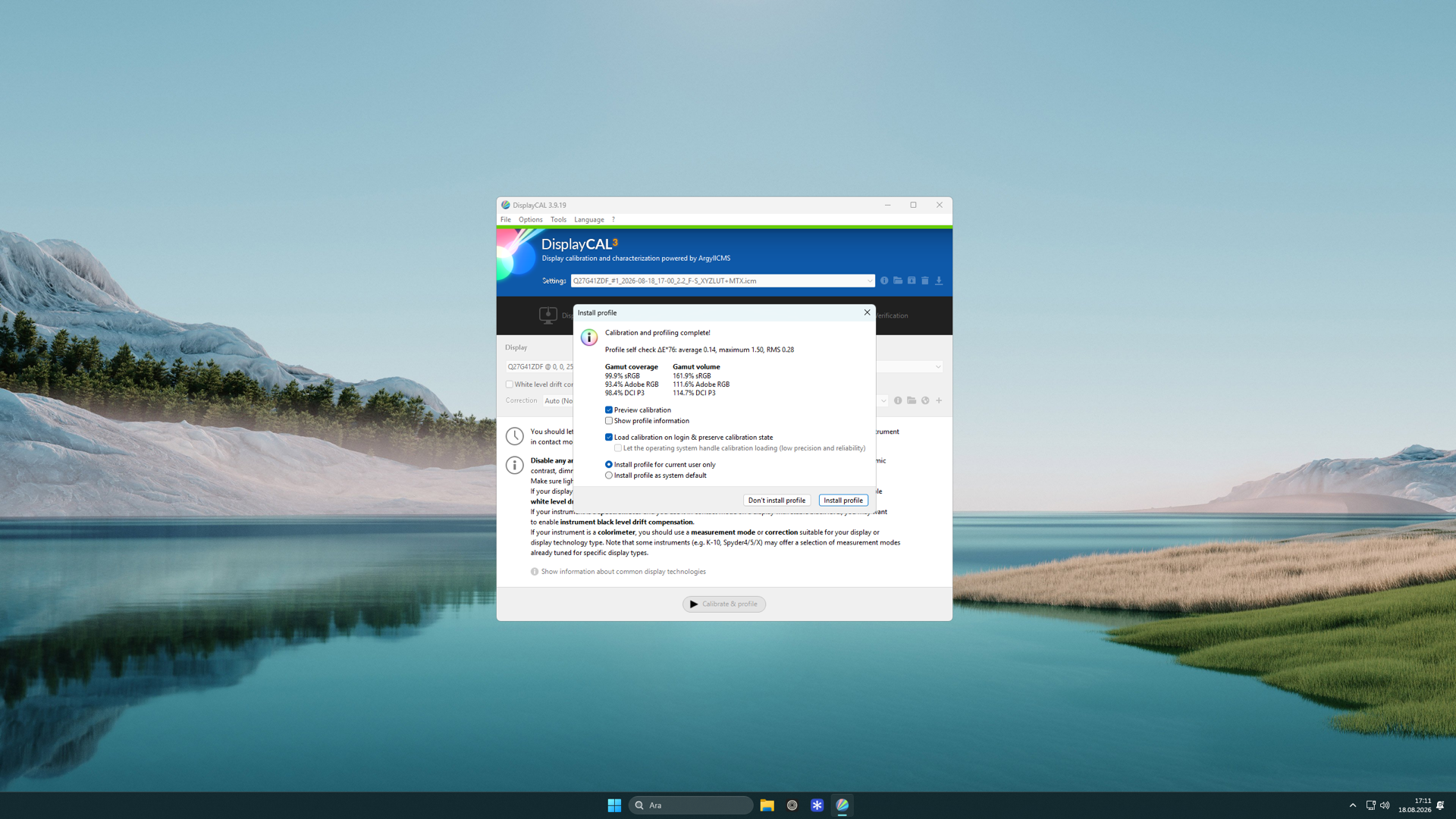The width and height of the screenshot is (1456, 819).
Task: Click the 114.7% DCI P3 volume value
Action: [694, 393]
